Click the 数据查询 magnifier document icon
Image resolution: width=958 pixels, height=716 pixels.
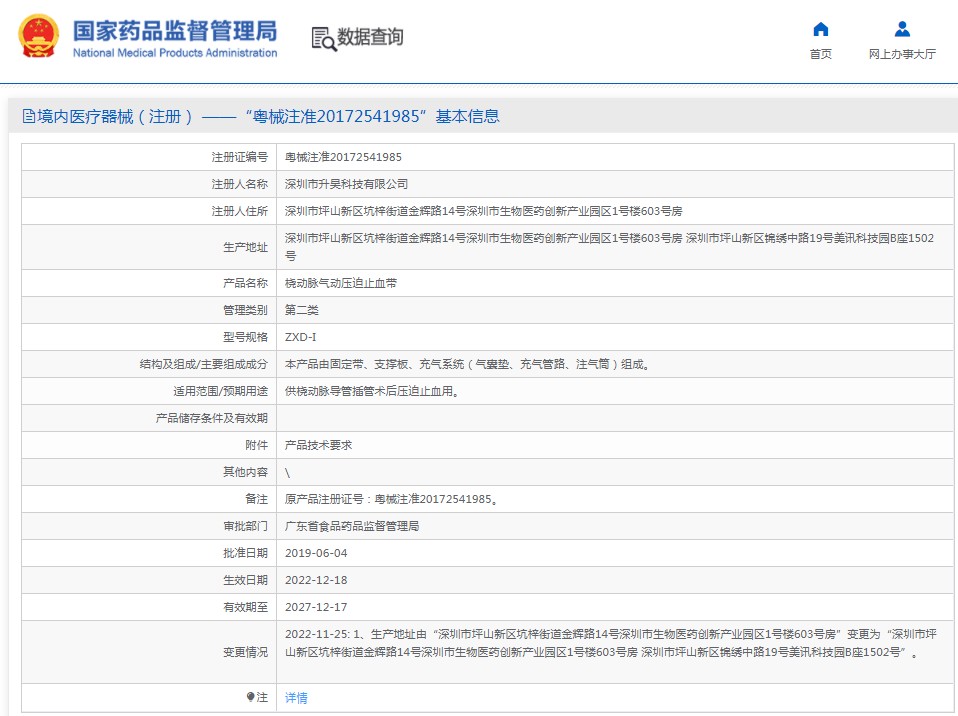322,38
